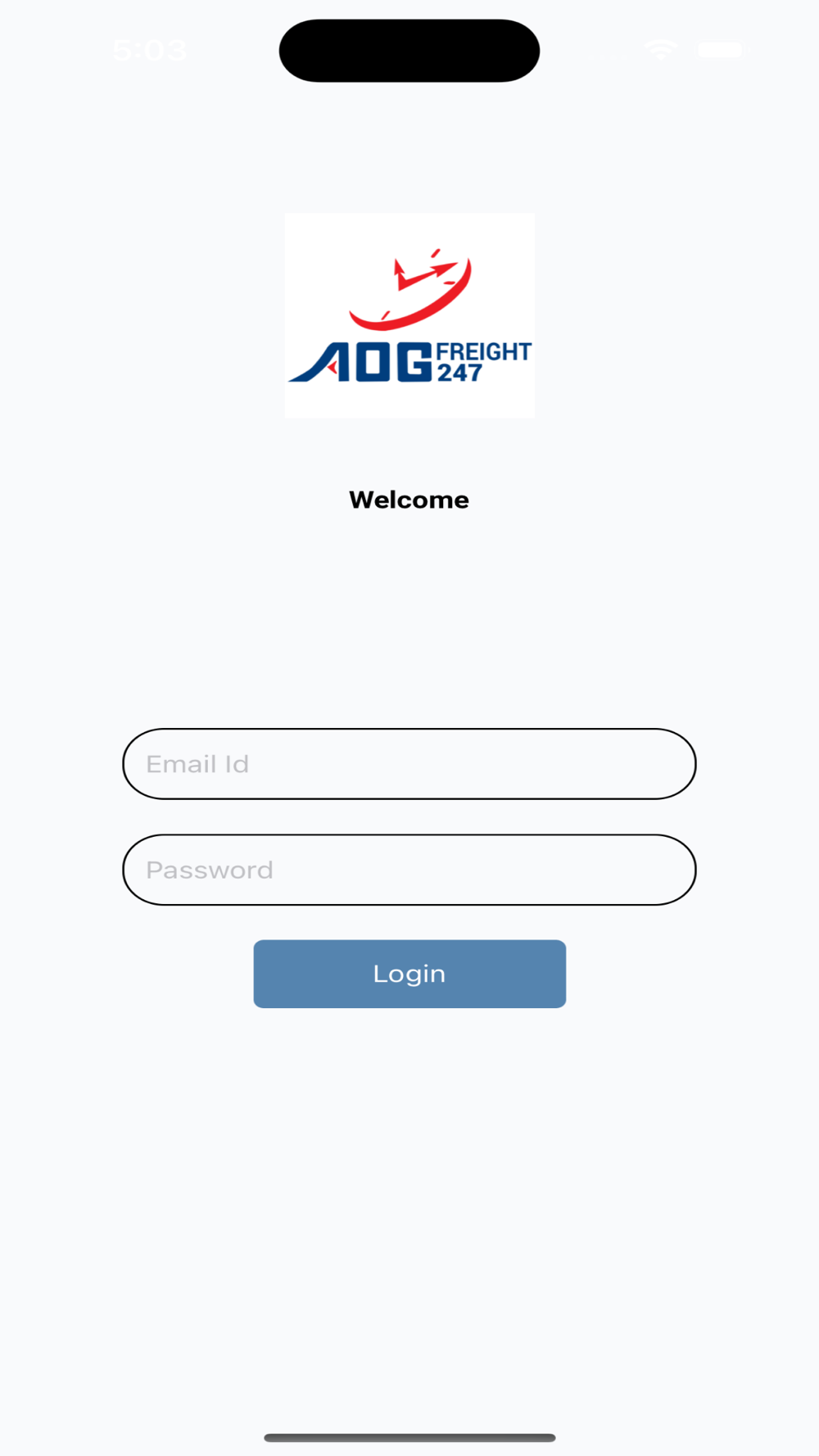Click the blue AOG letters in logo
Image resolution: width=819 pixels, height=1456 pixels.
pyautogui.click(x=360, y=362)
